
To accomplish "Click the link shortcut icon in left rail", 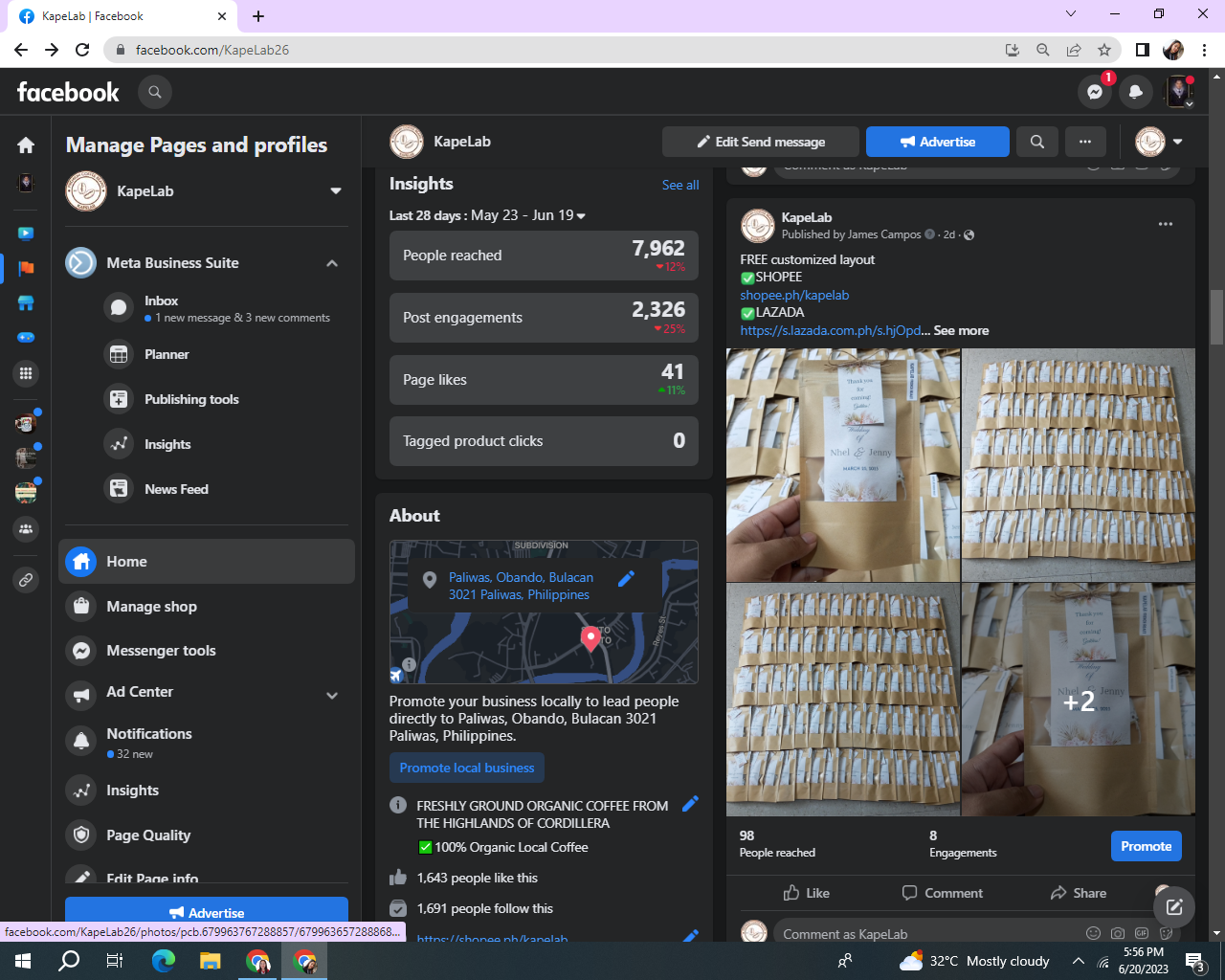I will 26,580.
